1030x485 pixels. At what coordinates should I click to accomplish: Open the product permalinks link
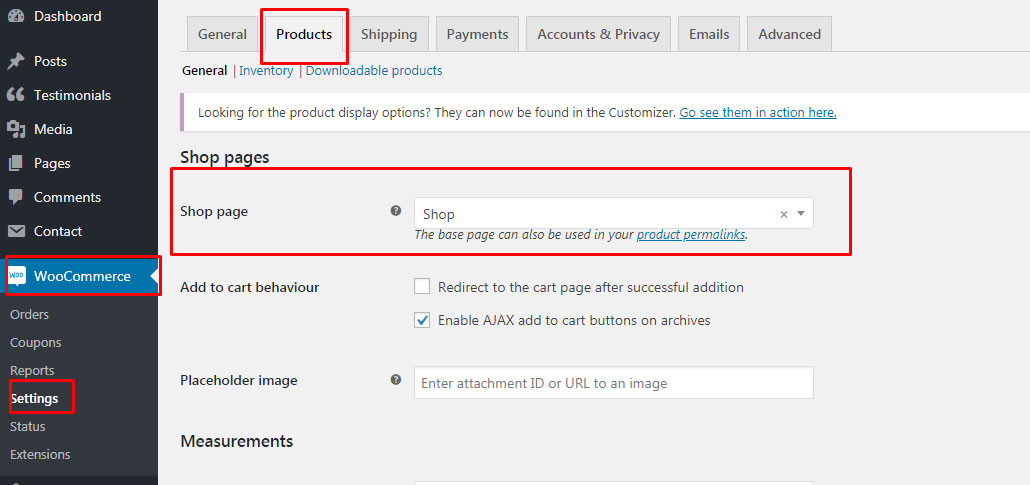[x=691, y=235]
